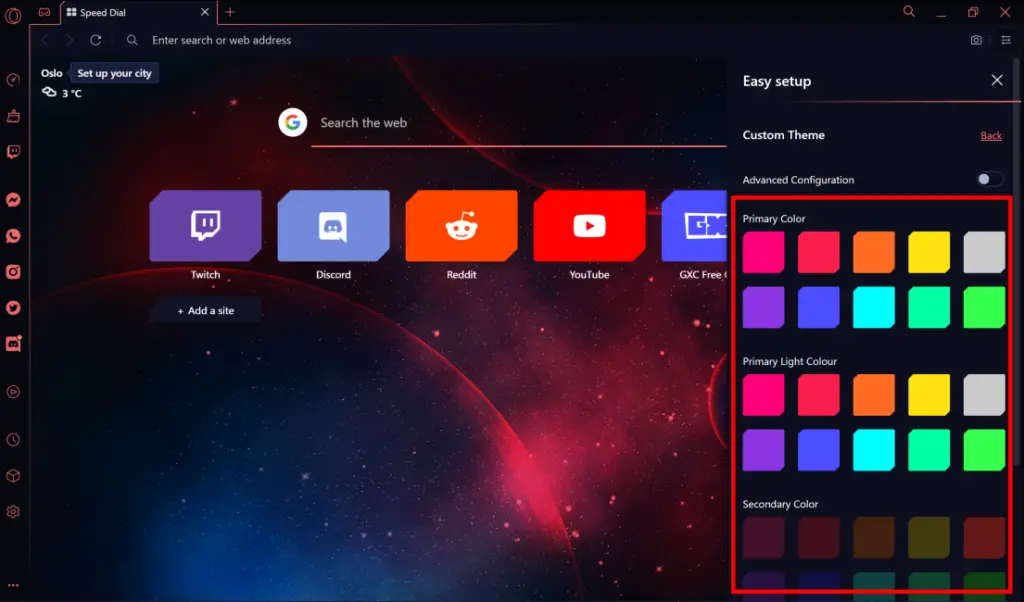Enable the Advanced Configuration toggle
Viewport: 1024px width, 602px height.
[989, 179]
